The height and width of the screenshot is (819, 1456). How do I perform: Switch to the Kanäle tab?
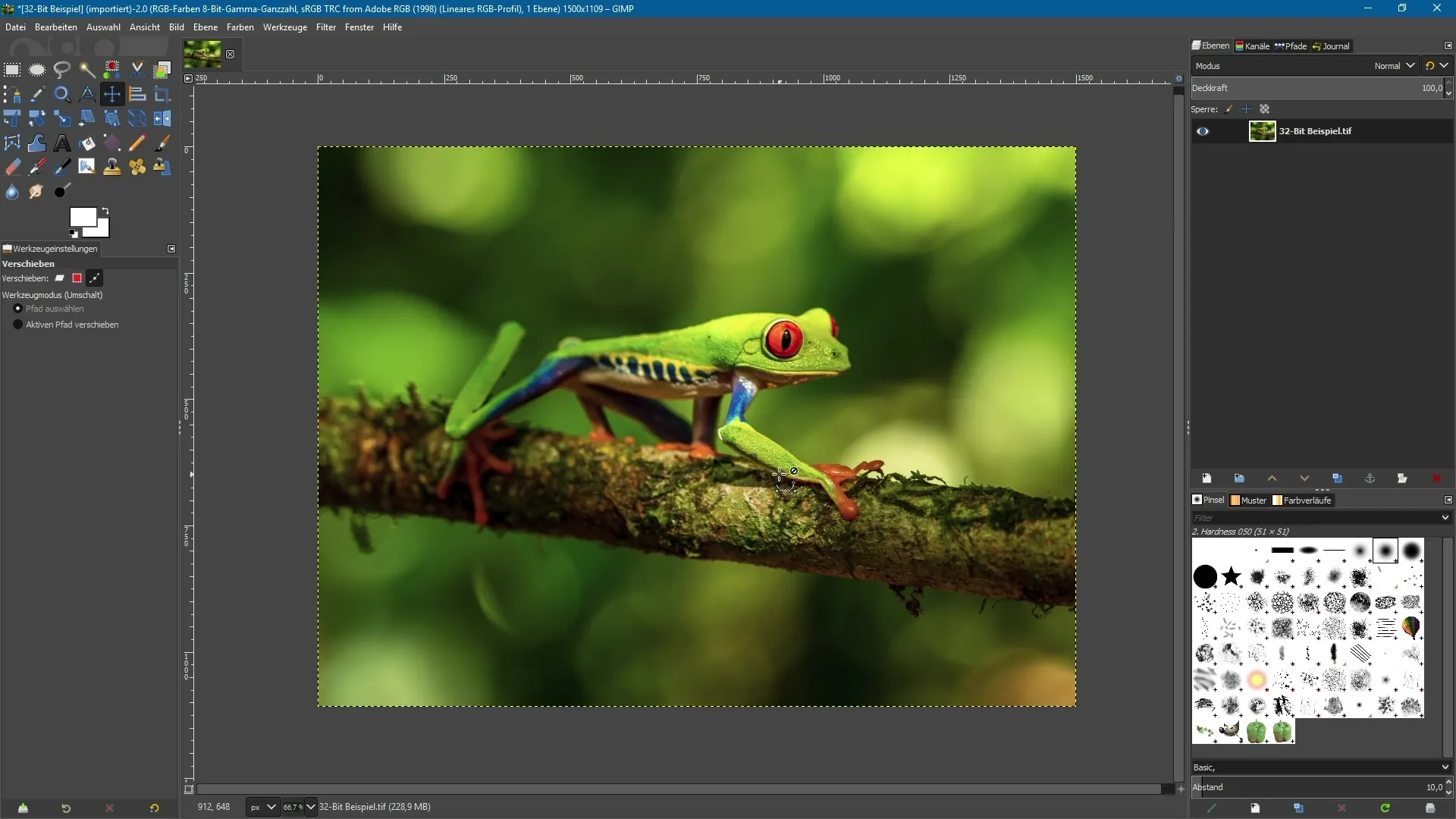coord(1253,46)
